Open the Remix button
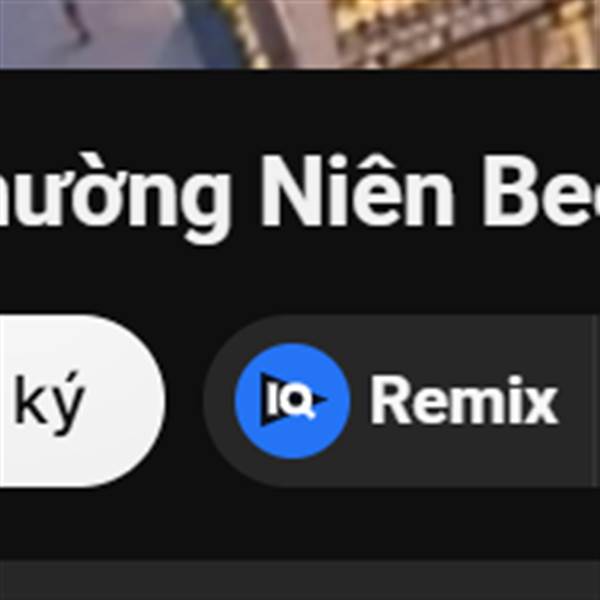This screenshot has height=600, width=600. point(402,401)
